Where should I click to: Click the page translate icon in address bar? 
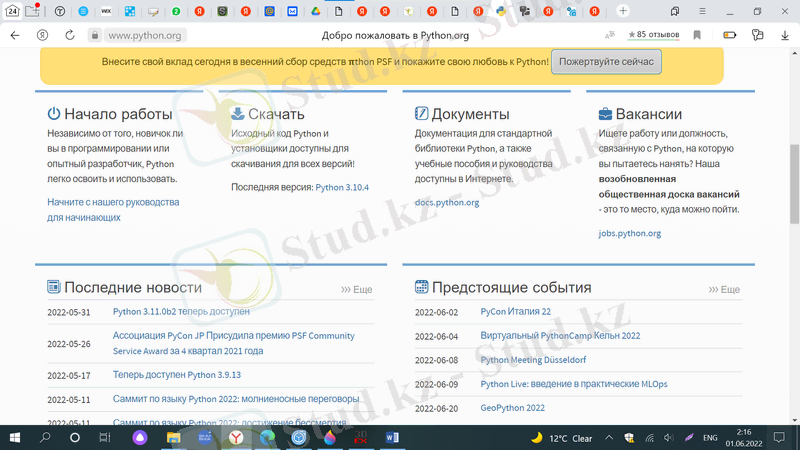[x=610, y=35]
